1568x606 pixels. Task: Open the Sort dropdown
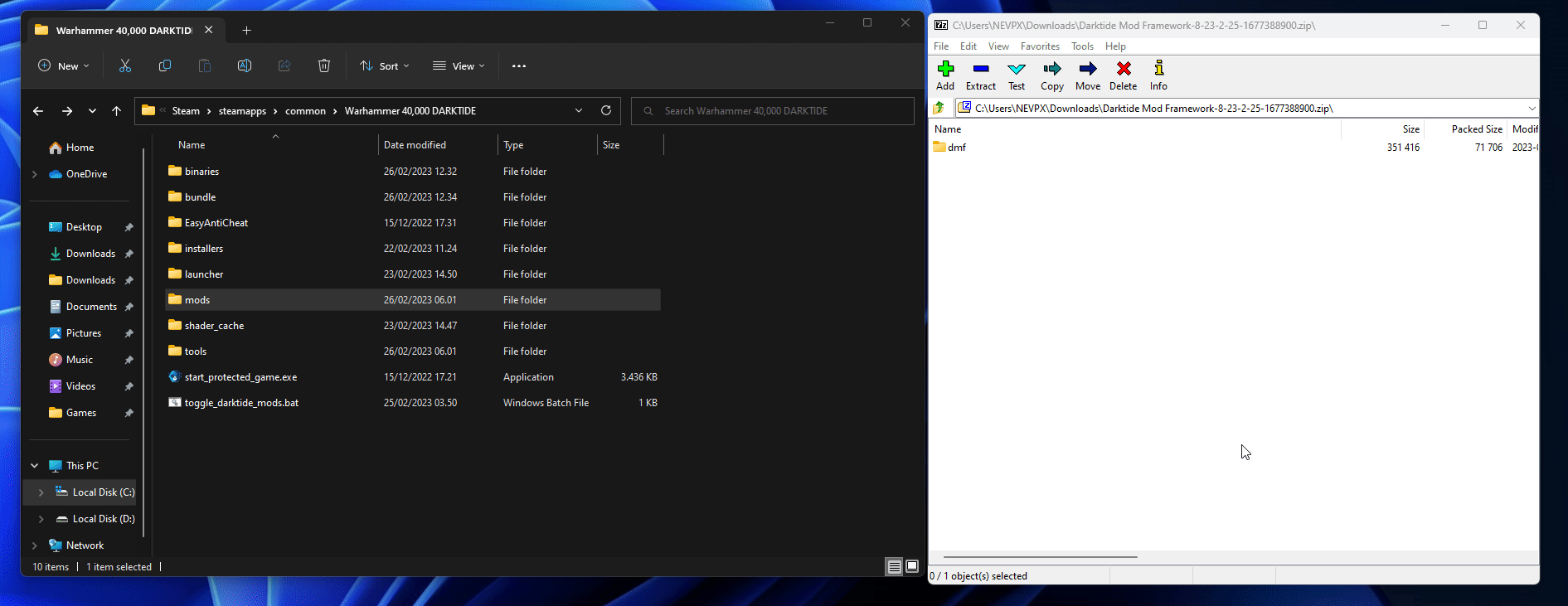point(385,66)
